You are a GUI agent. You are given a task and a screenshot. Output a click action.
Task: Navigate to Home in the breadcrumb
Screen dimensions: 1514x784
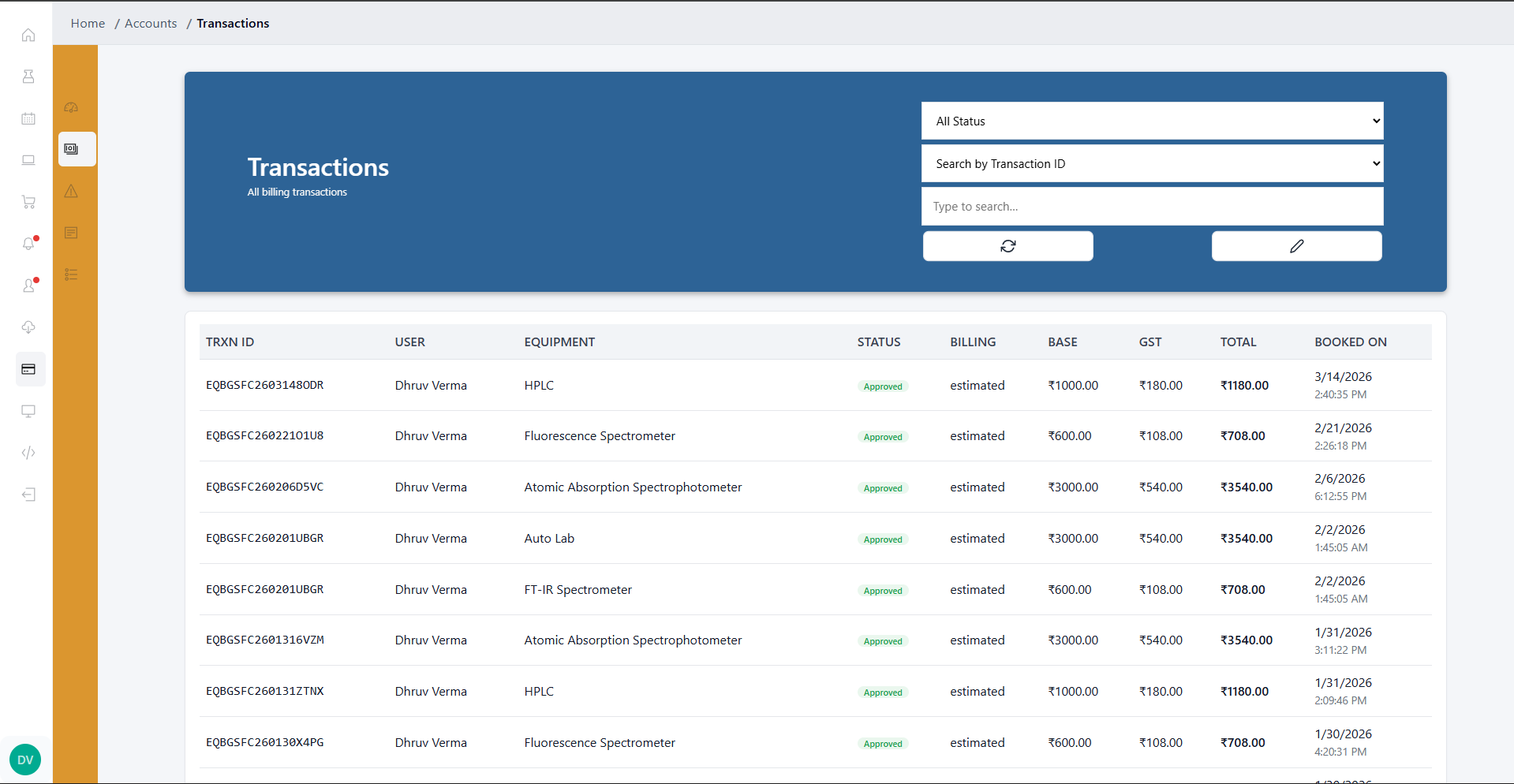tap(88, 24)
